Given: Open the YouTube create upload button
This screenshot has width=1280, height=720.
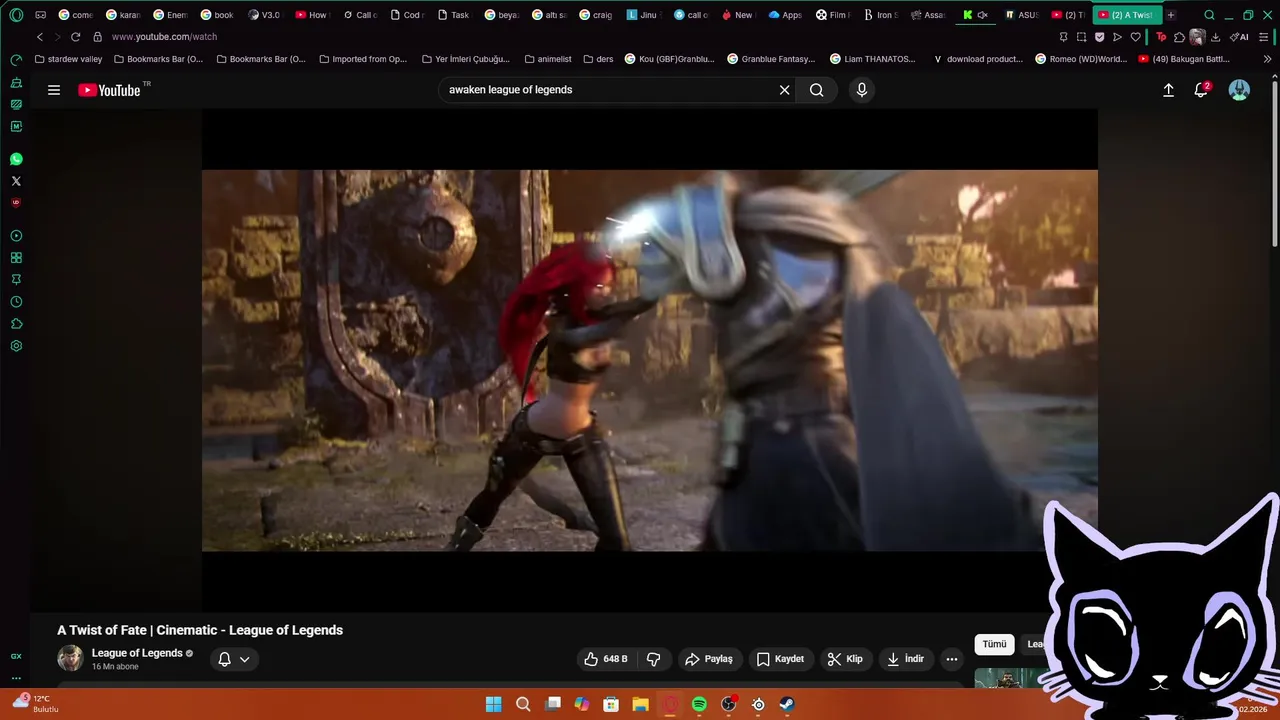Looking at the screenshot, I should tap(1168, 90).
